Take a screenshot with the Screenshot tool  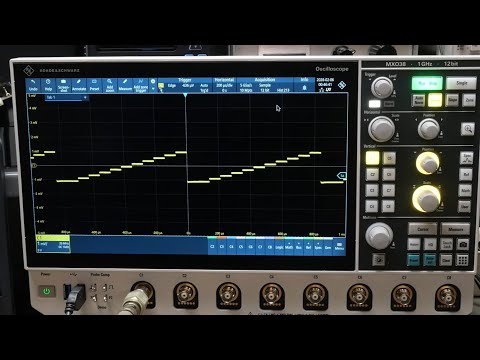(x=63, y=85)
